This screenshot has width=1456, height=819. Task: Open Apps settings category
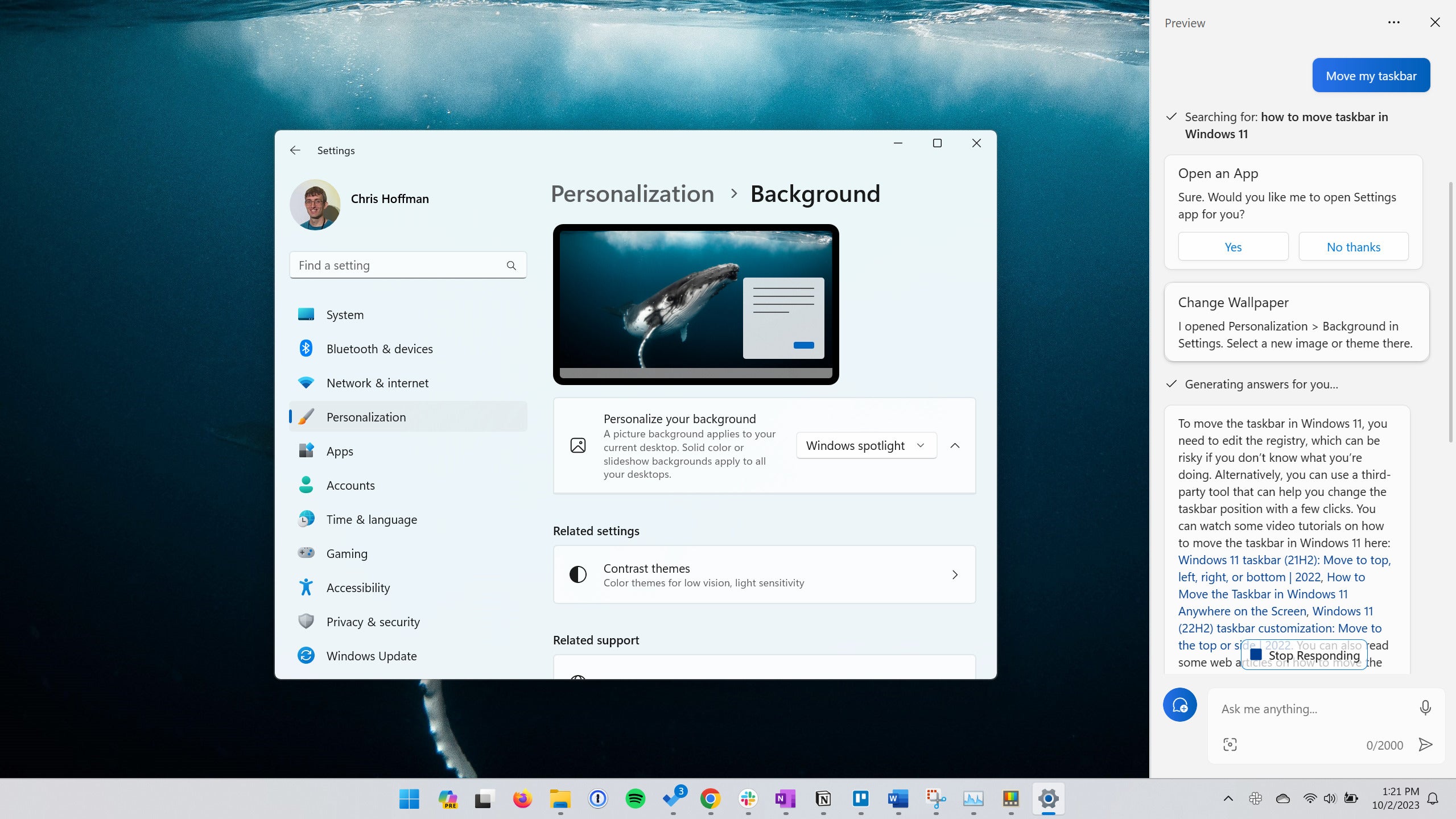click(408, 451)
